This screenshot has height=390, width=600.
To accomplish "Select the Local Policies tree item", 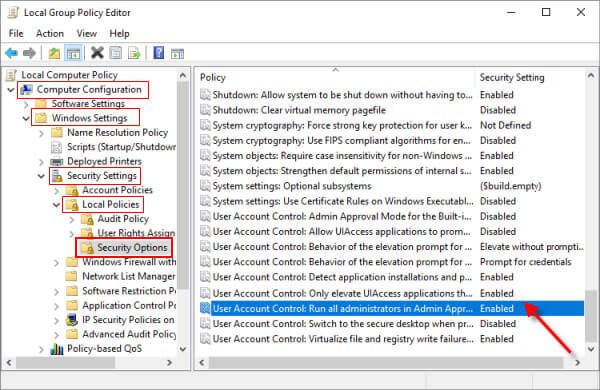I will tap(111, 204).
